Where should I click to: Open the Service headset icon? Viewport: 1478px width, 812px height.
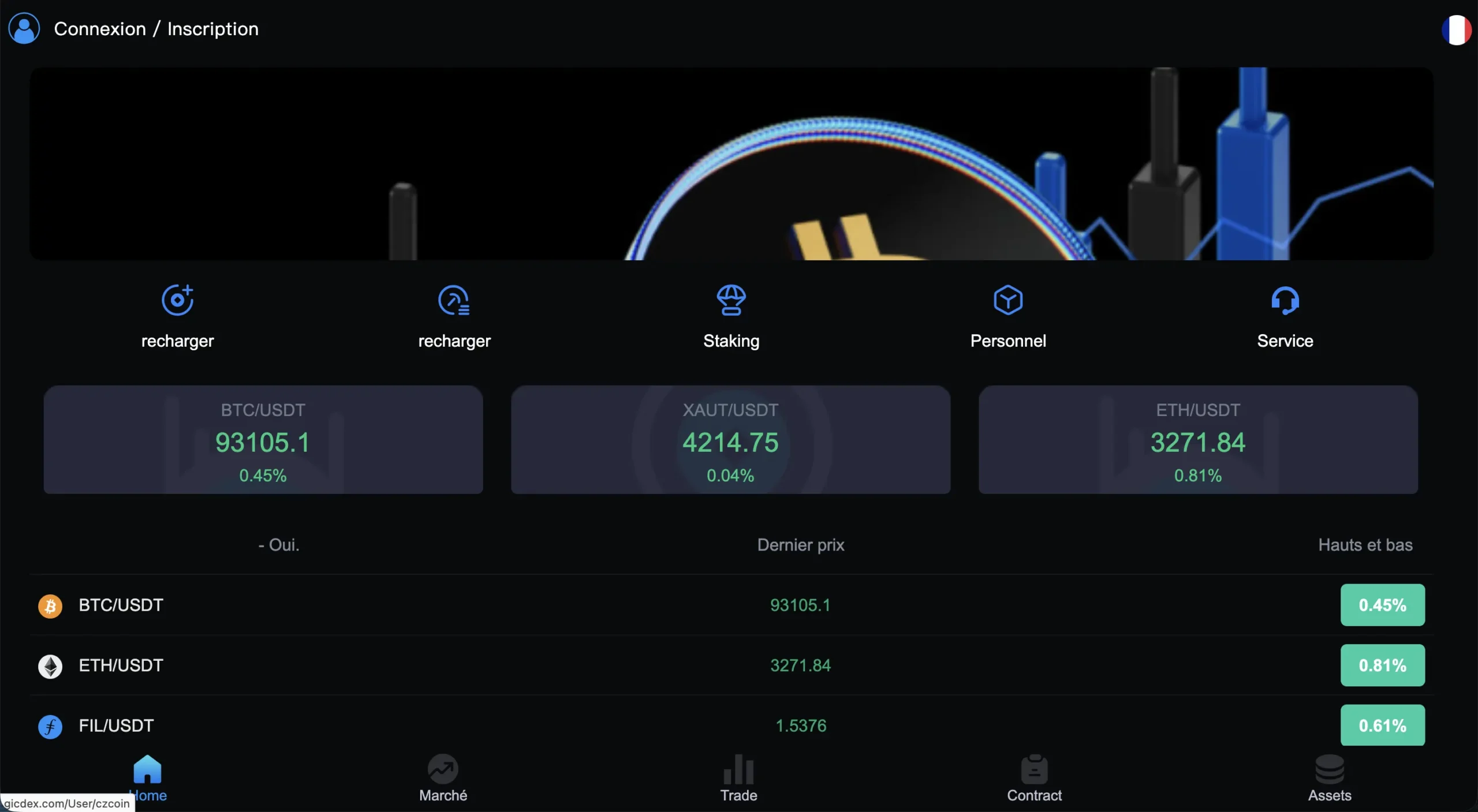click(1285, 300)
